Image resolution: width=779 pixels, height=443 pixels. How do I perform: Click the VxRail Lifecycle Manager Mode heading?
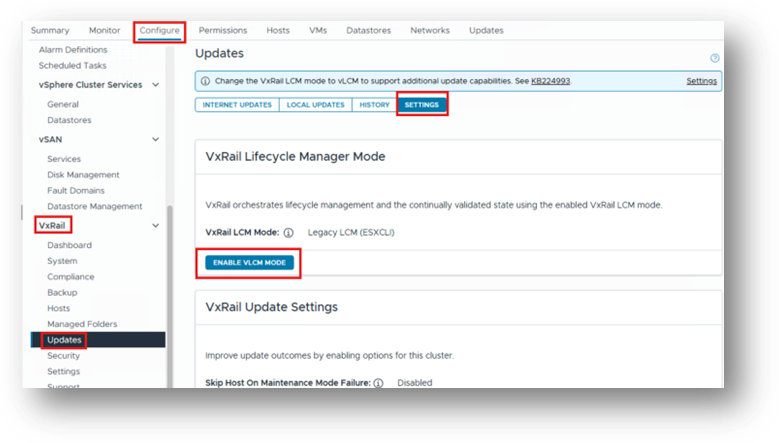point(295,156)
